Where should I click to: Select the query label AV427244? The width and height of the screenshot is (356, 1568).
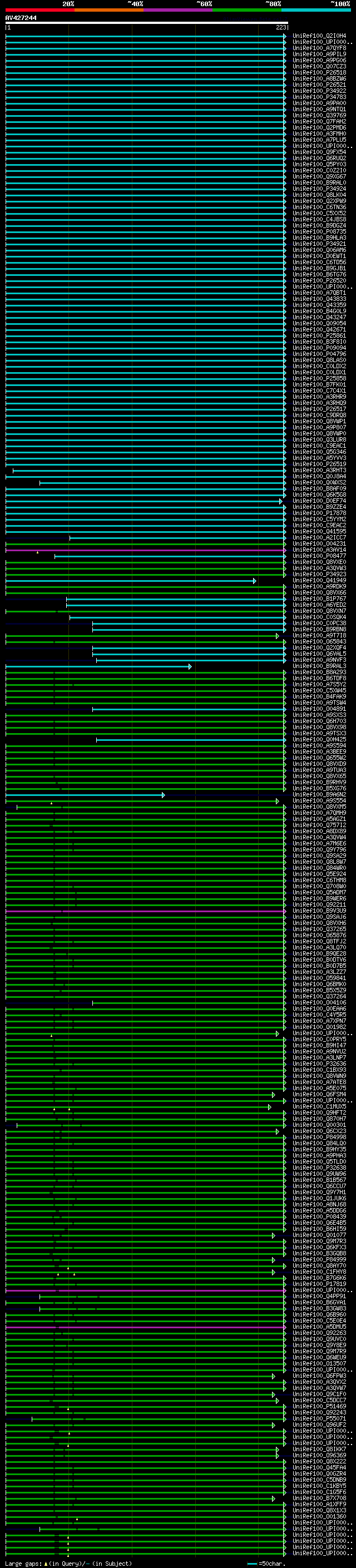coord(21,18)
